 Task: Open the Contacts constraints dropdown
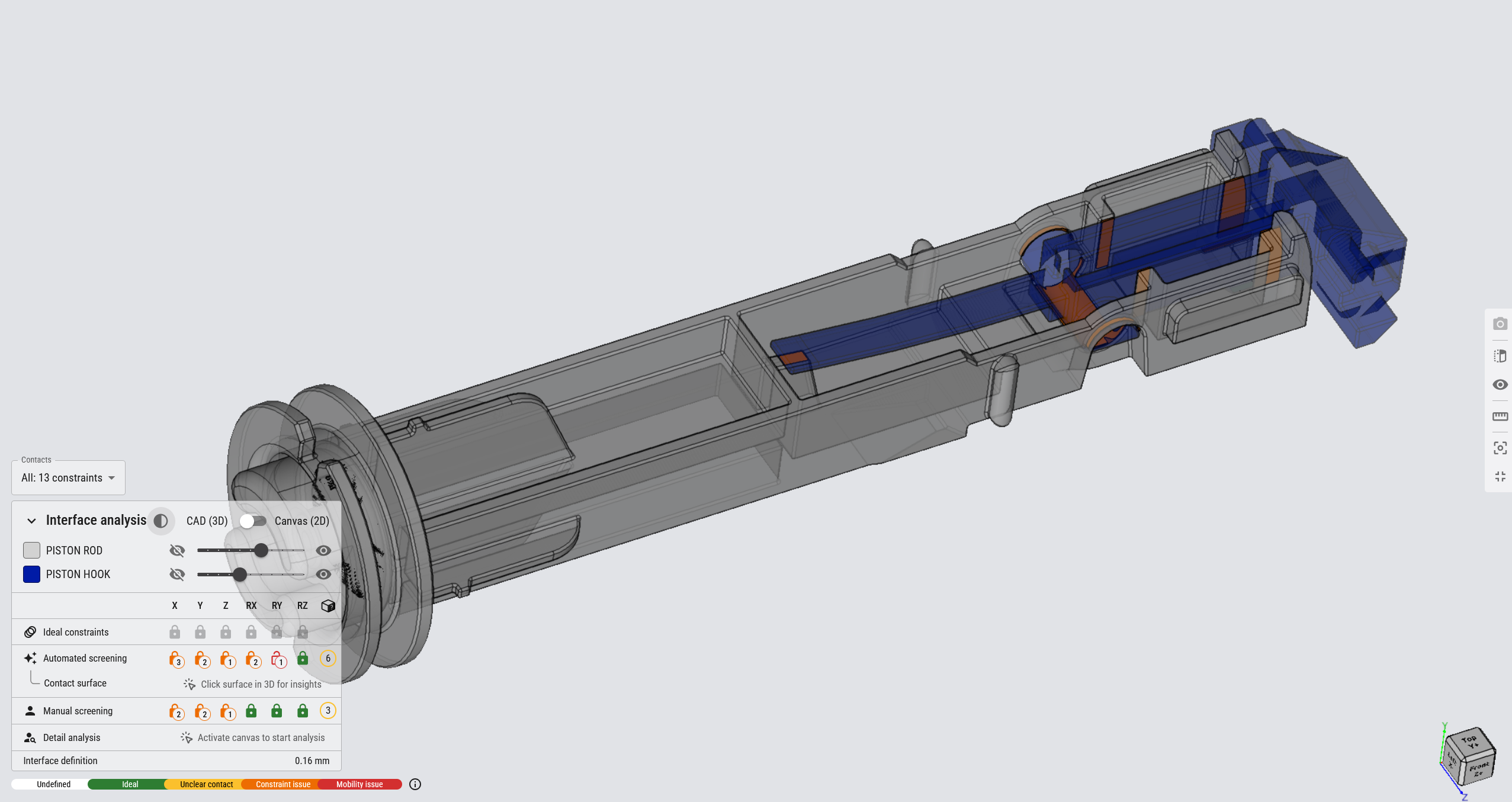click(68, 478)
